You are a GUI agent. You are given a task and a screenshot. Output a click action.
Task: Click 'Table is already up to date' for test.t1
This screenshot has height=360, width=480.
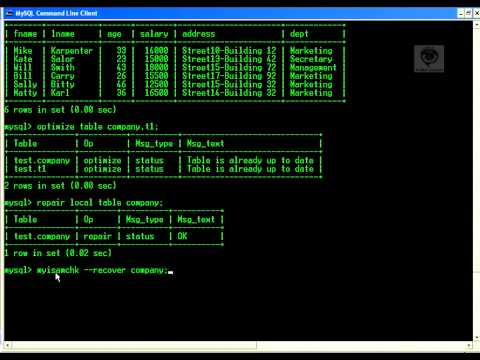coord(250,169)
